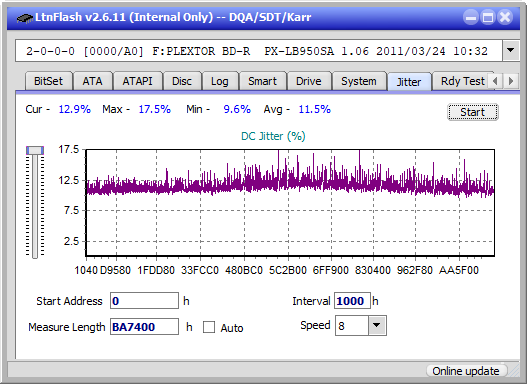Select the Interval value field

point(352,301)
